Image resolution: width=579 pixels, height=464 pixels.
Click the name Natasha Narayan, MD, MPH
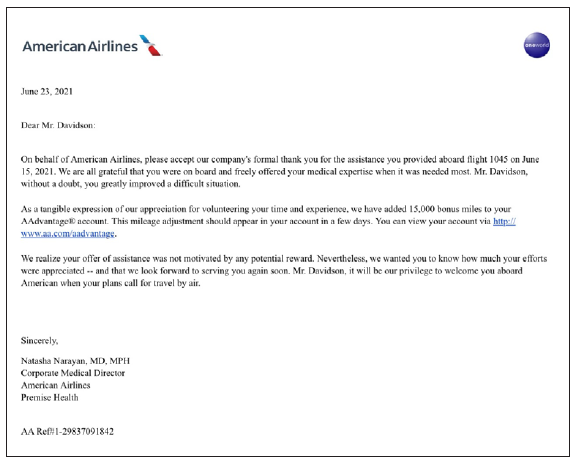(75, 361)
